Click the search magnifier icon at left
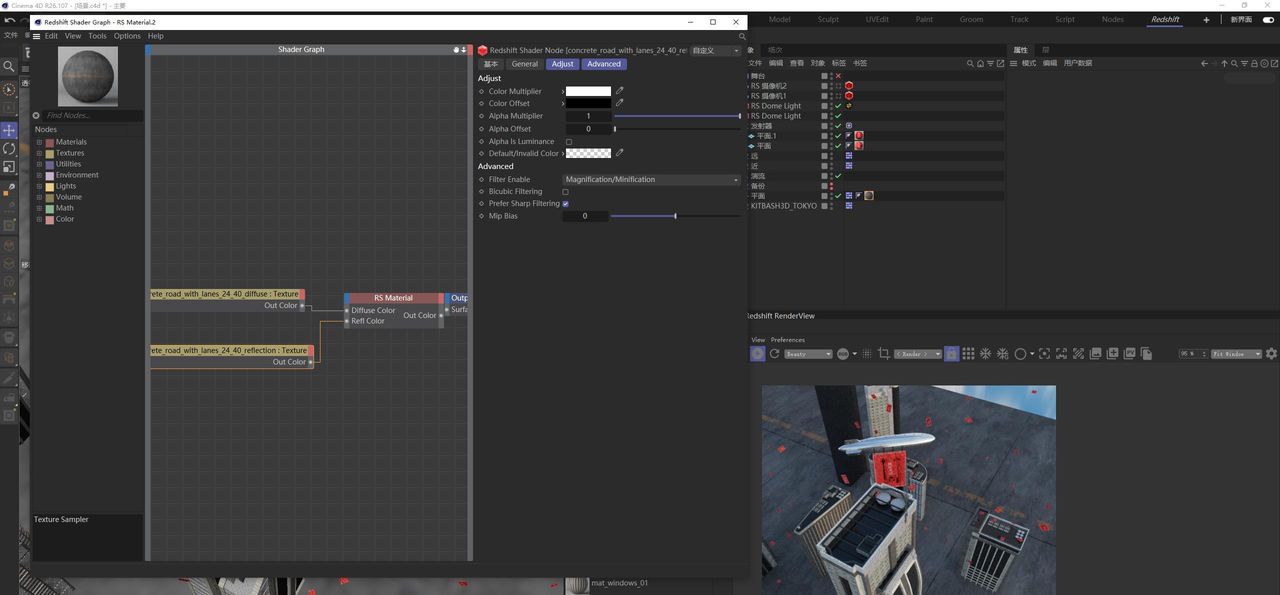 pyautogui.click(x=9, y=66)
